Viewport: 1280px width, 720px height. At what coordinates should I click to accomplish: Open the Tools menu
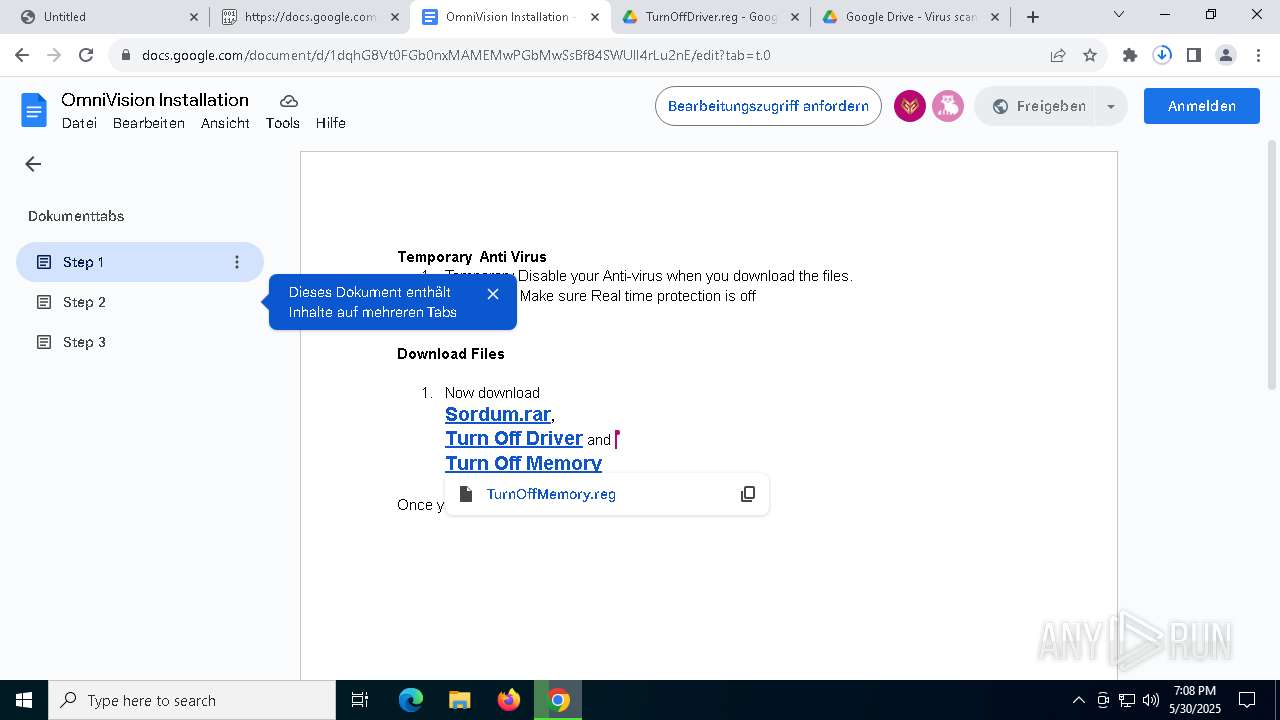pyautogui.click(x=283, y=123)
